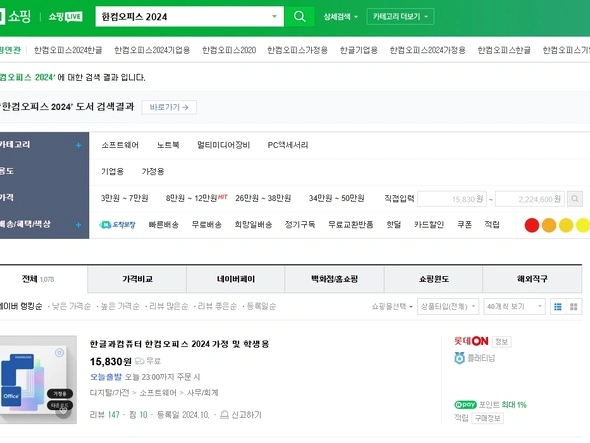Open 카테고리 더보기 dropdown
590x443 pixels.
[400, 17]
